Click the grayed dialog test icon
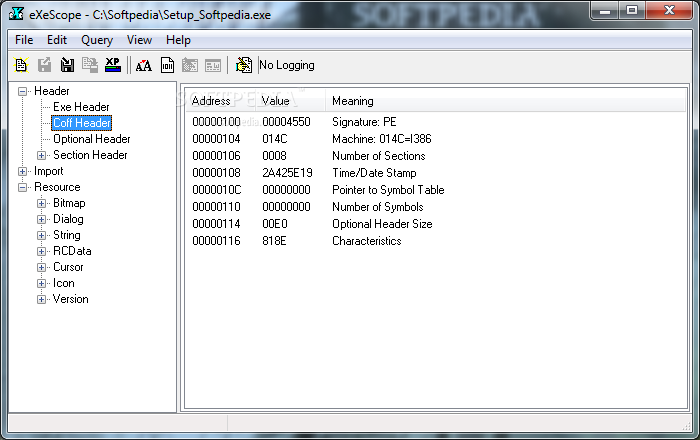 190,65
